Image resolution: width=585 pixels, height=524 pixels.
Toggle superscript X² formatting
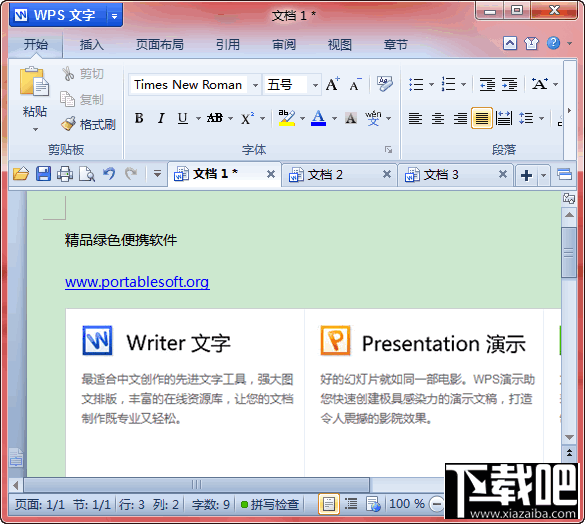247,118
